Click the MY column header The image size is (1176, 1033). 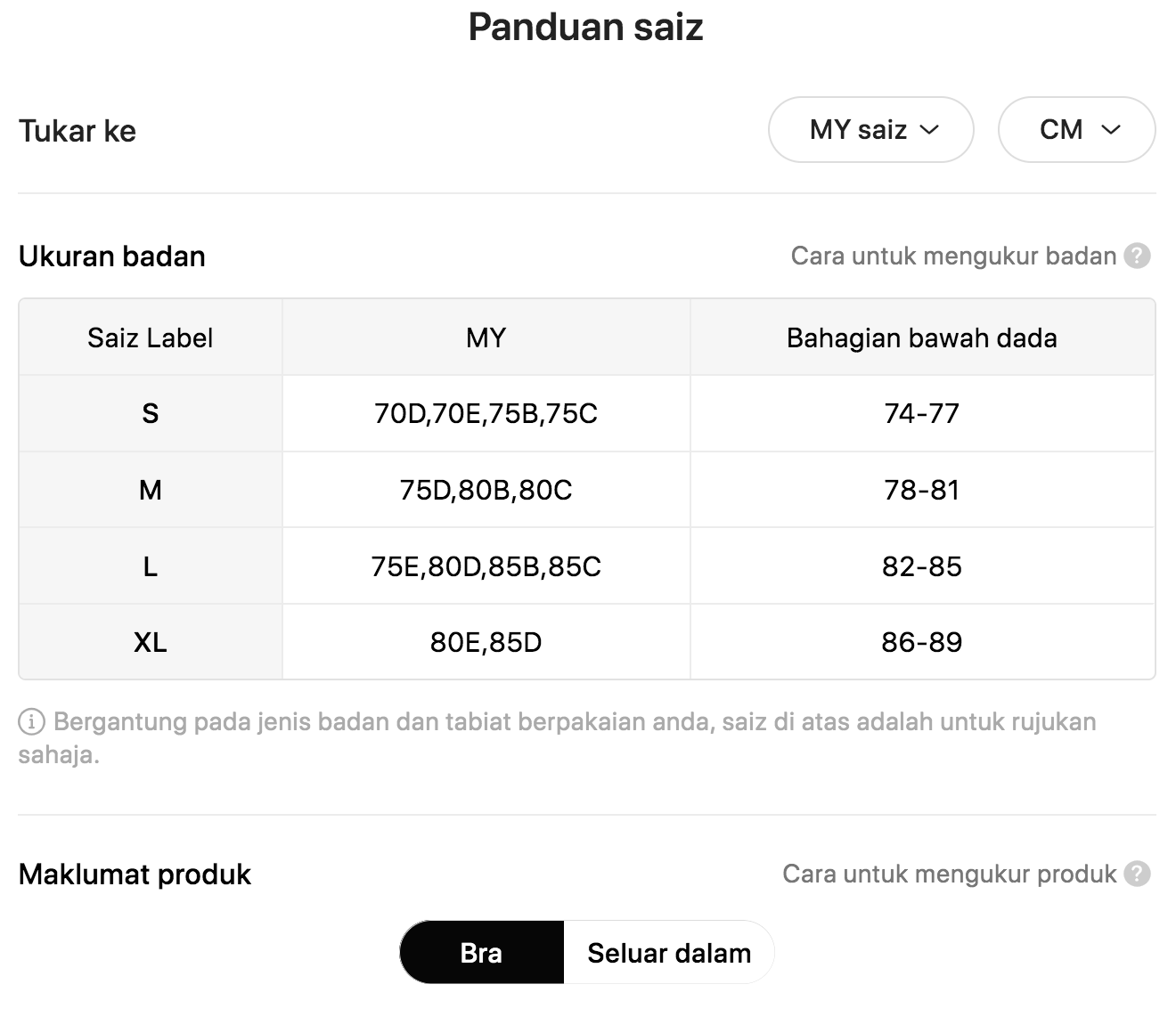click(x=486, y=338)
